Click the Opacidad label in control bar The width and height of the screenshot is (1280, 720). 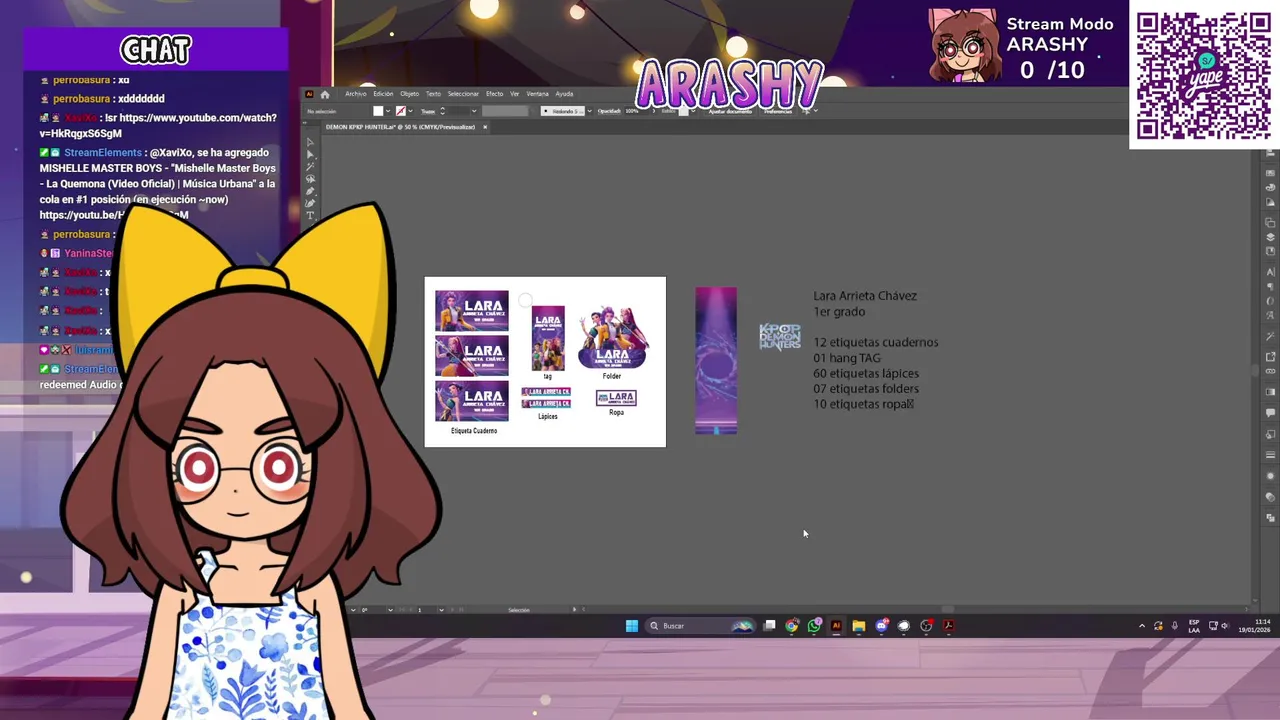tap(609, 111)
